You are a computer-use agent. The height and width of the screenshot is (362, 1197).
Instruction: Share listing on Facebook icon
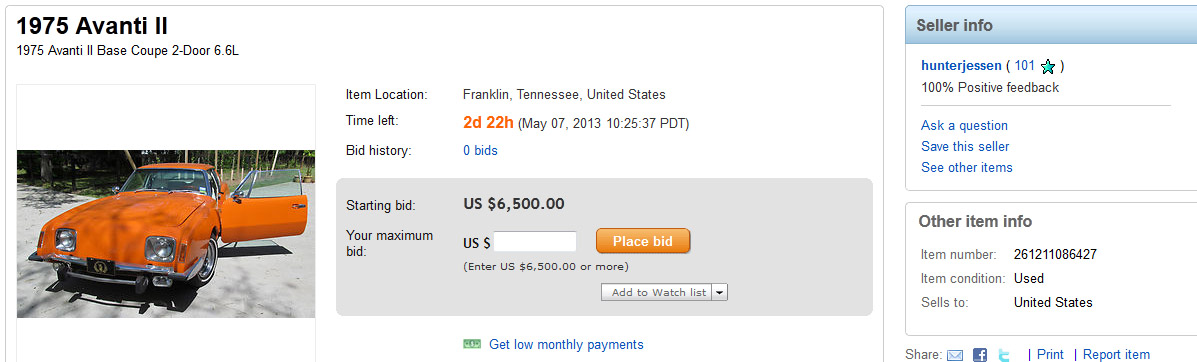coord(979,355)
